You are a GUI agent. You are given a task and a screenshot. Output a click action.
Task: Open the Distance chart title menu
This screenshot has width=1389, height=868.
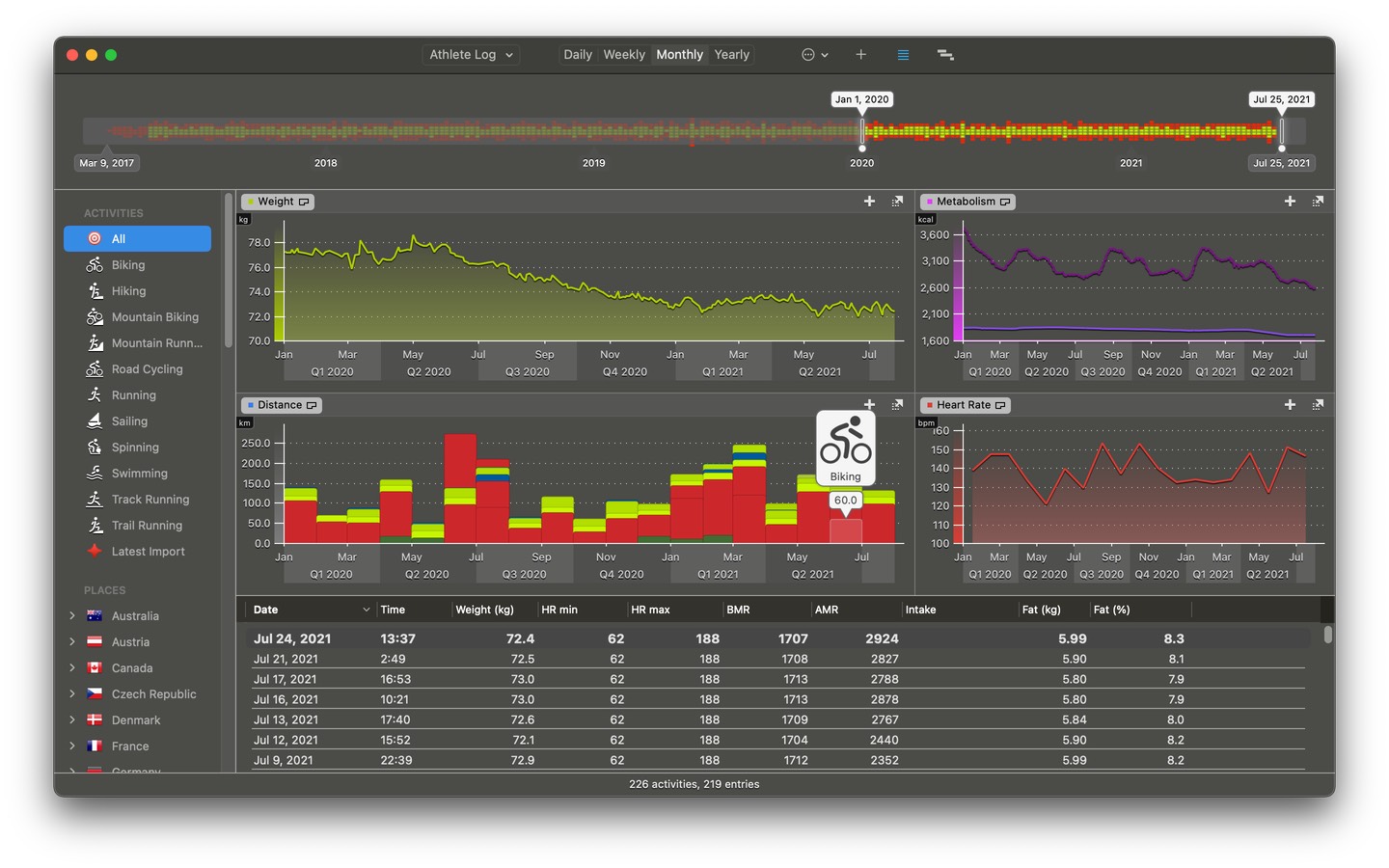coord(282,405)
